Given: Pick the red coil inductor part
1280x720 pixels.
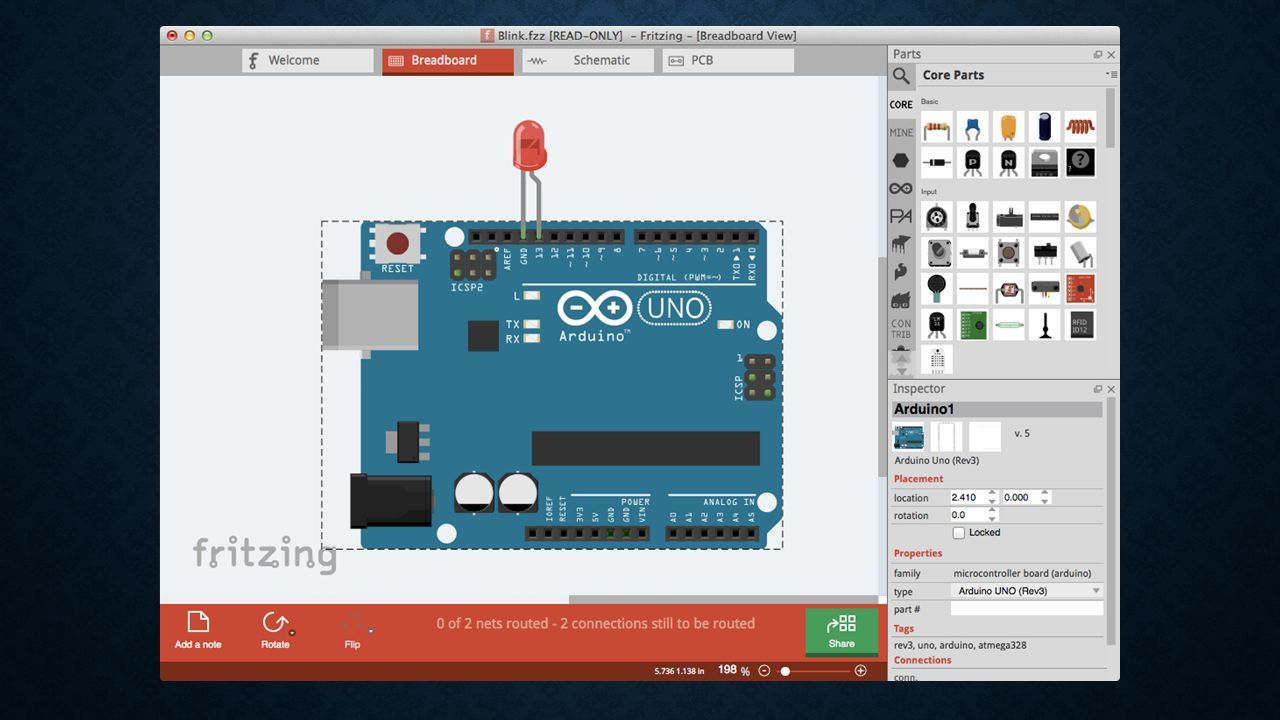Looking at the screenshot, I should 1081,127.
